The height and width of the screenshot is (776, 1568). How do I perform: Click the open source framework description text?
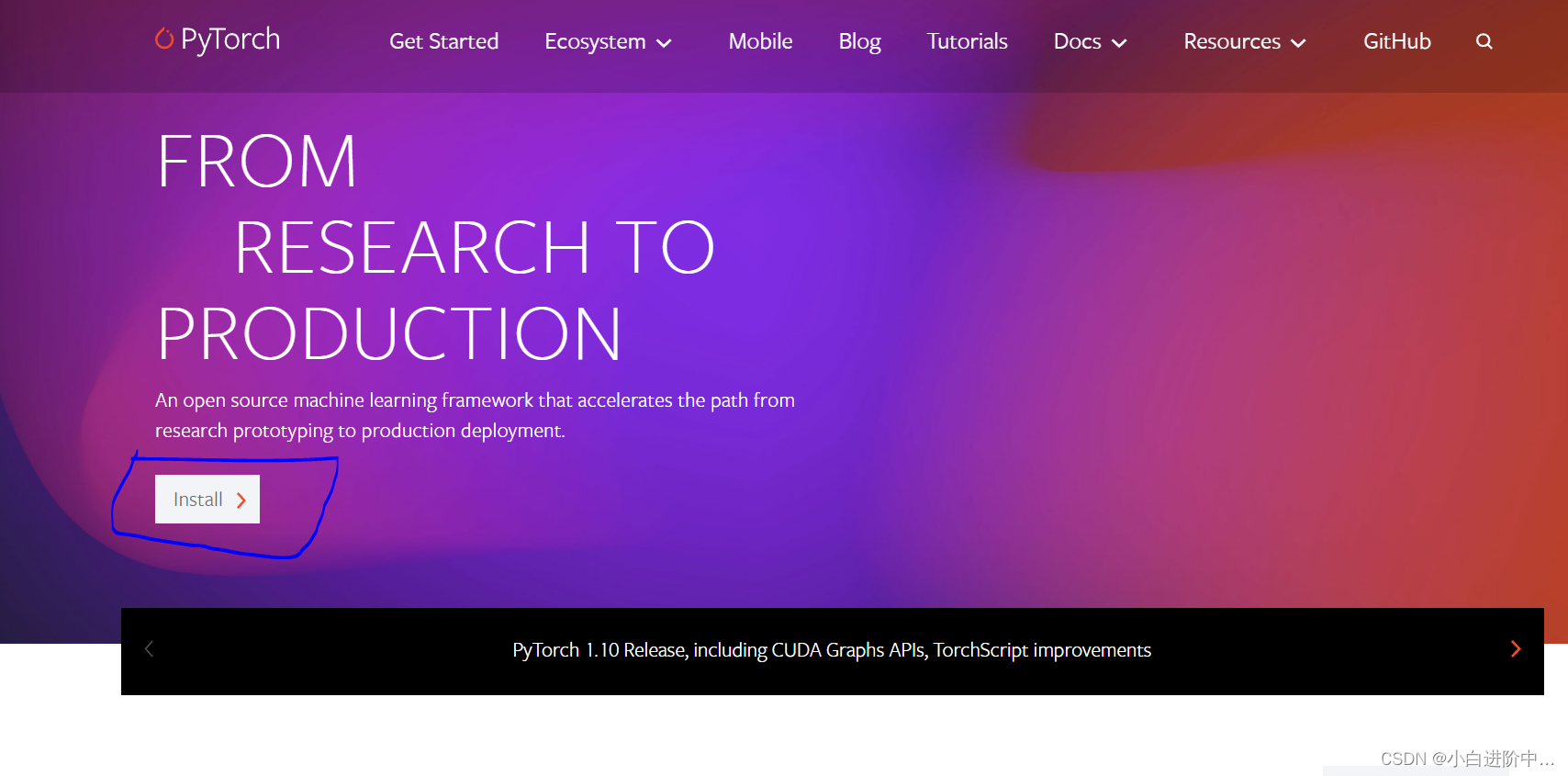click(475, 415)
